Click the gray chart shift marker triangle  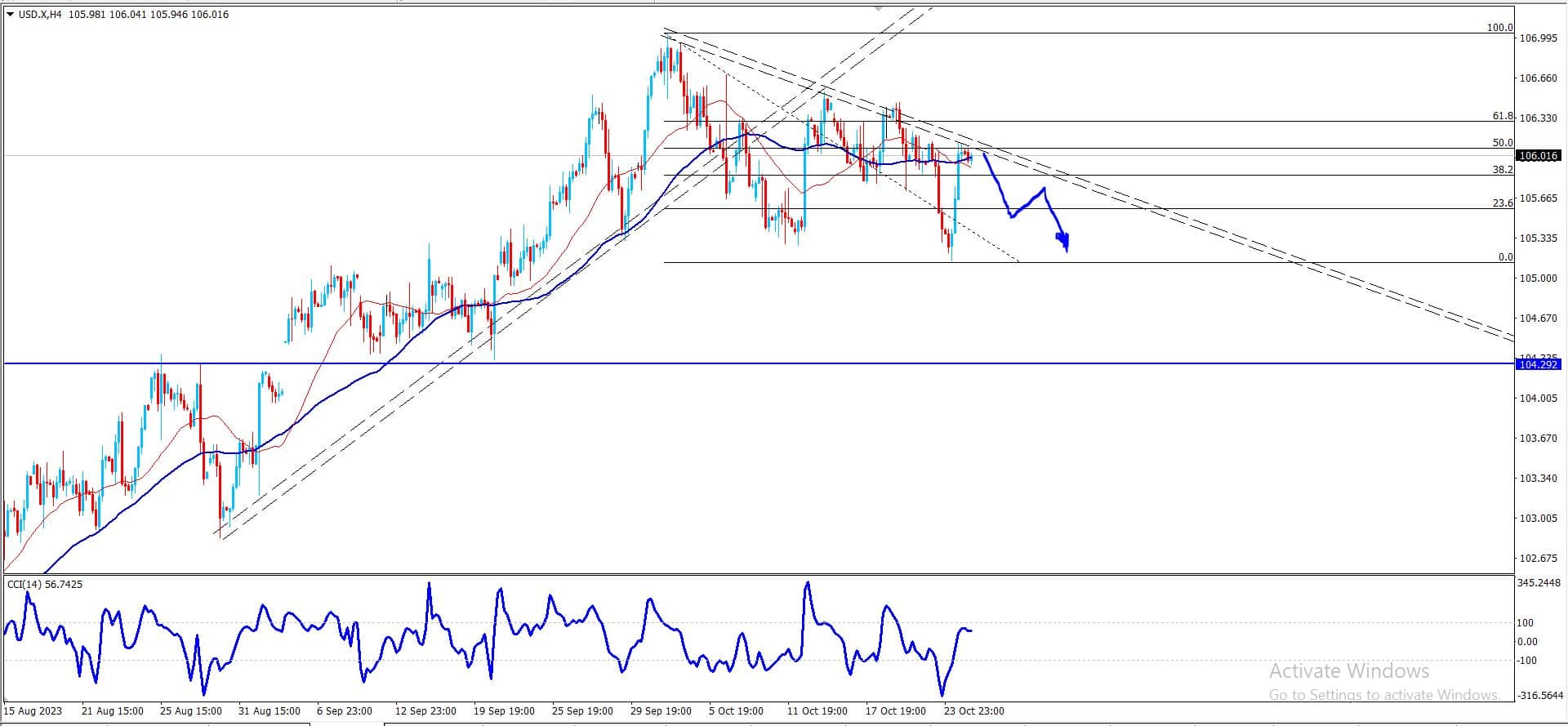(878, 7)
